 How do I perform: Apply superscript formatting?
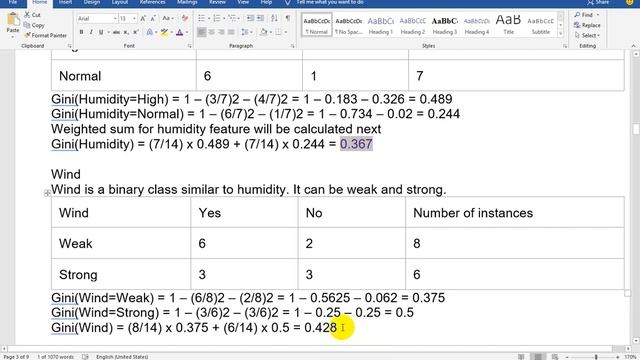coord(136,32)
